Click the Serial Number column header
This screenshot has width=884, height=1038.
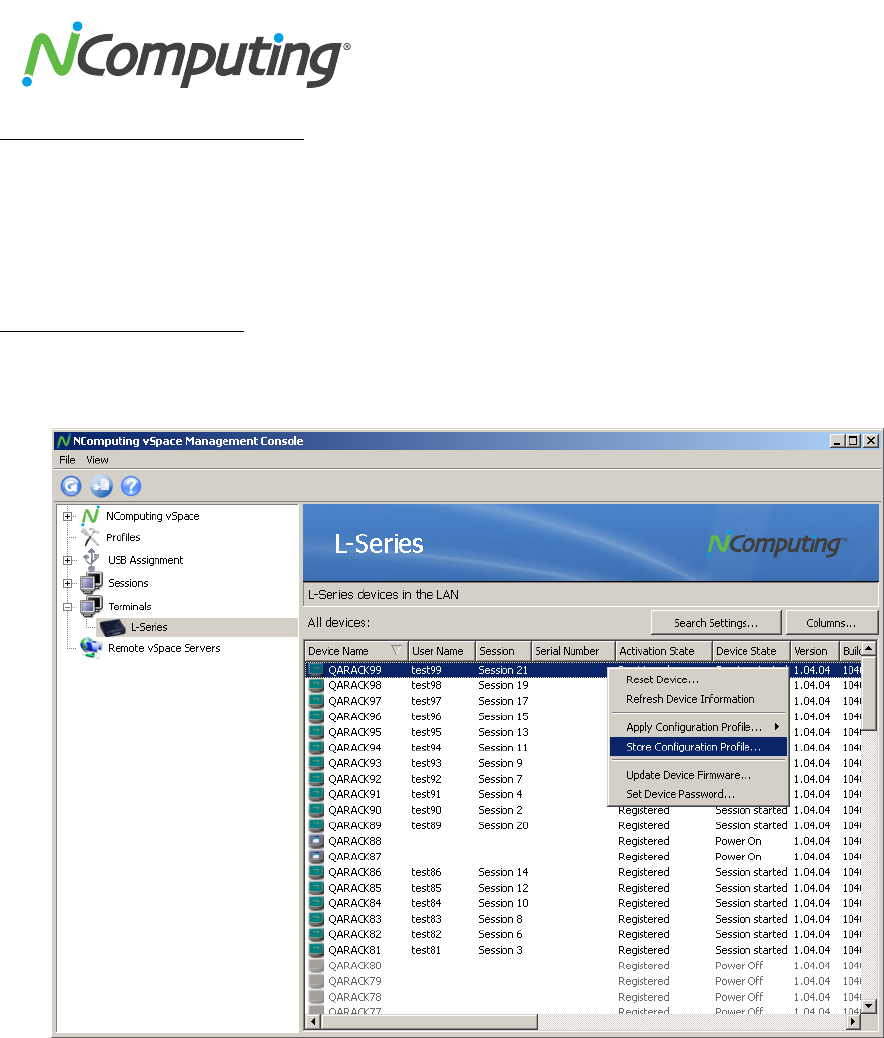[x=573, y=651]
